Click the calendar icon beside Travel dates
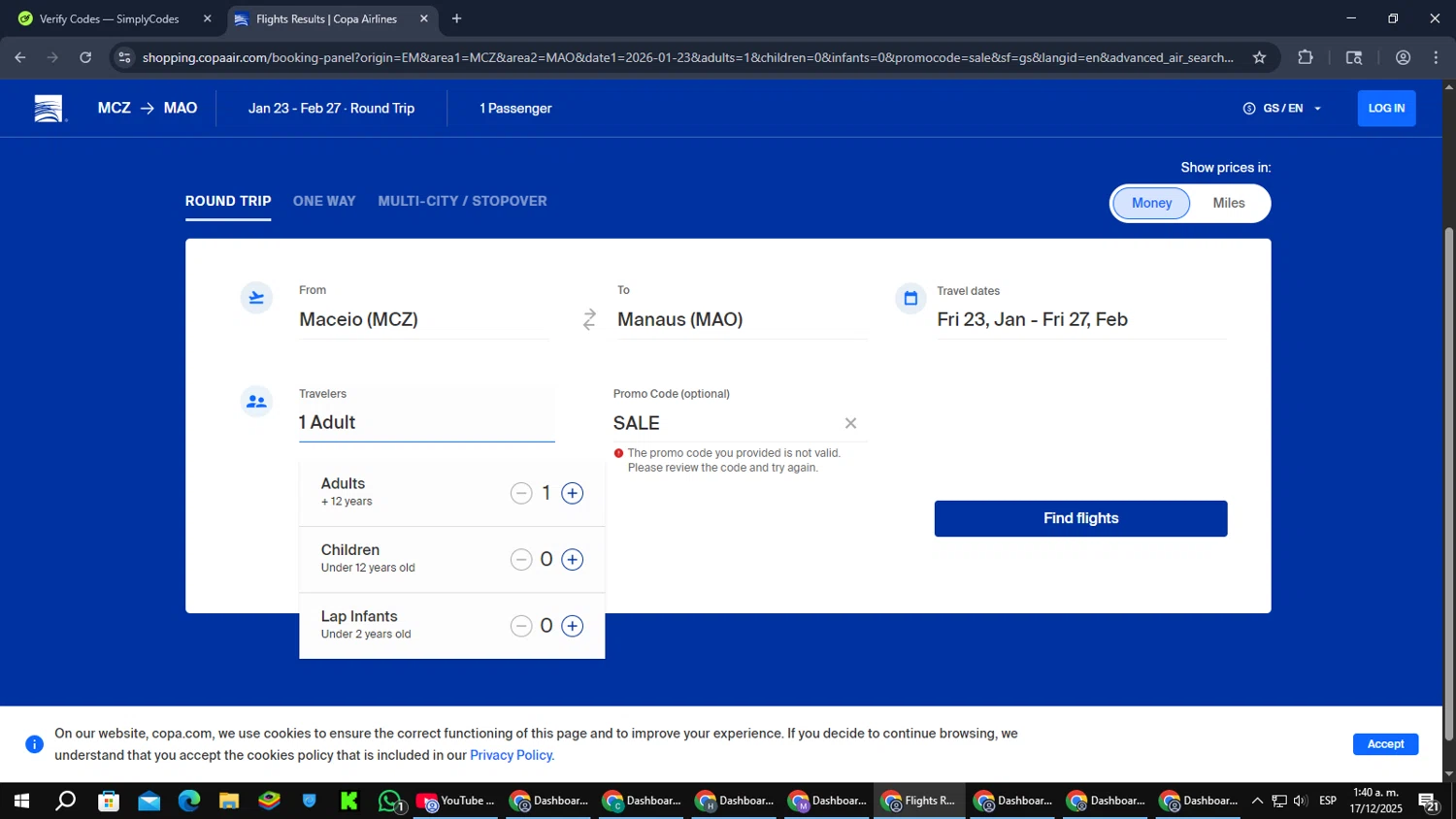 (x=910, y=299)
